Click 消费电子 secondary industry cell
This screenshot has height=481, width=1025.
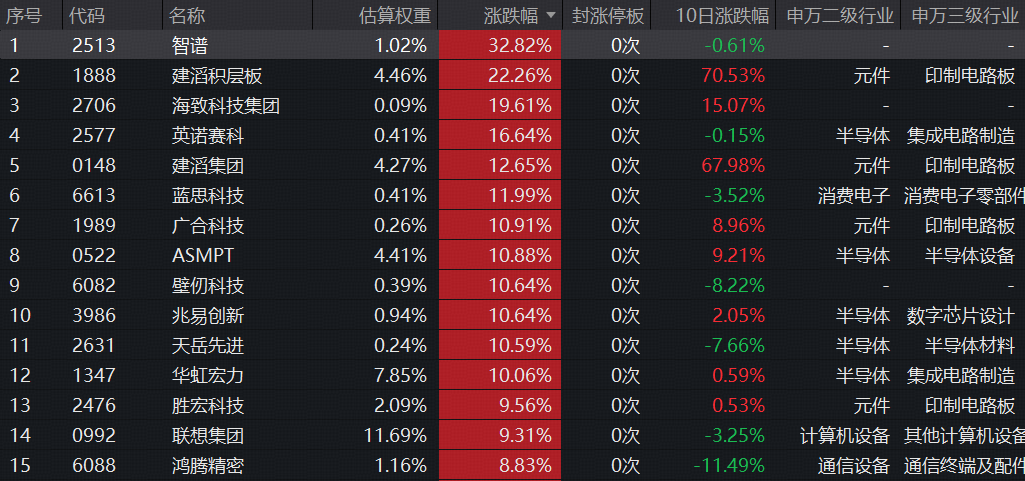[x=854, y=195]
